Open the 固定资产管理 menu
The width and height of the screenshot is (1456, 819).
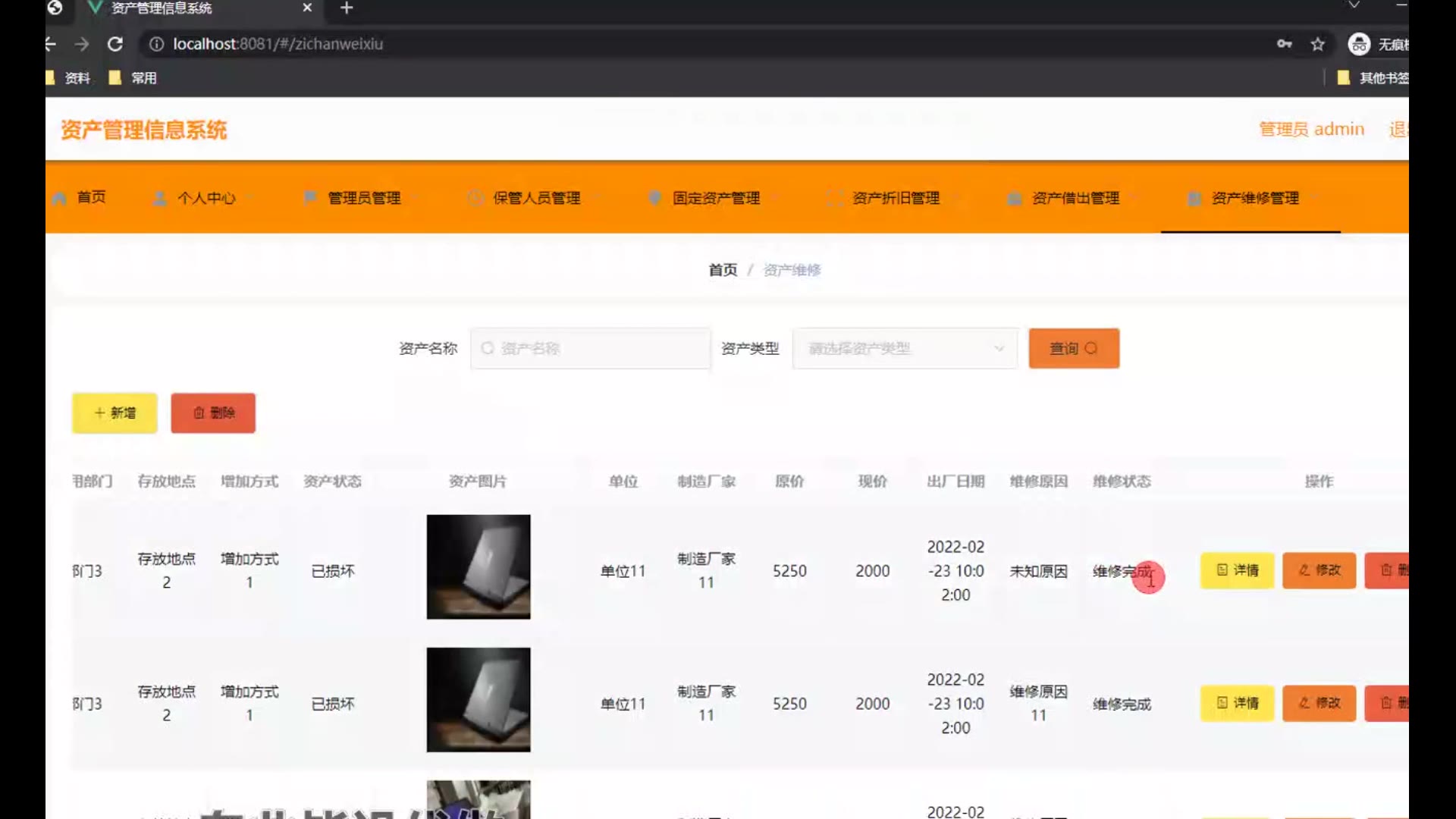point(716,198)
